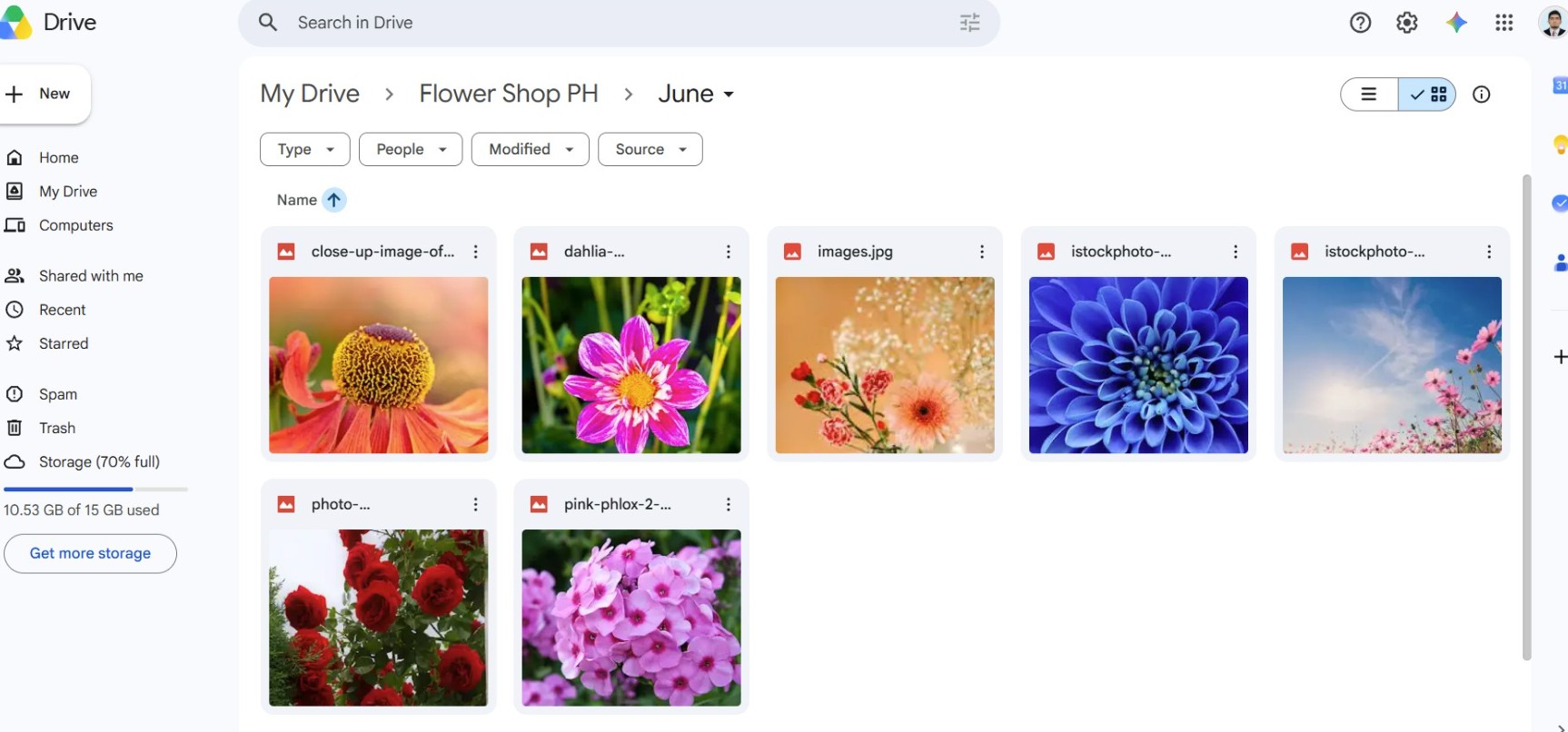
Task: Click the storage usage progress bar
Action: (x=95, y=490)
